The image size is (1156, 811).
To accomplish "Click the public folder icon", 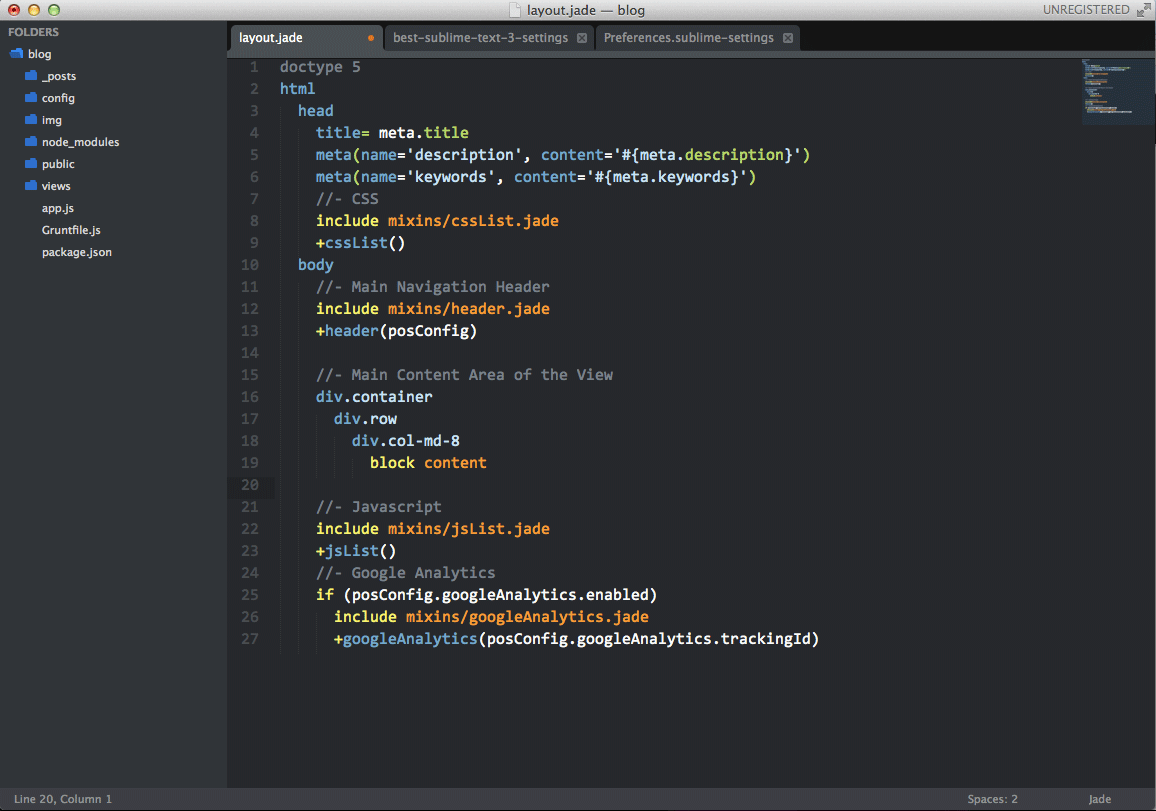I will point(31,164).
